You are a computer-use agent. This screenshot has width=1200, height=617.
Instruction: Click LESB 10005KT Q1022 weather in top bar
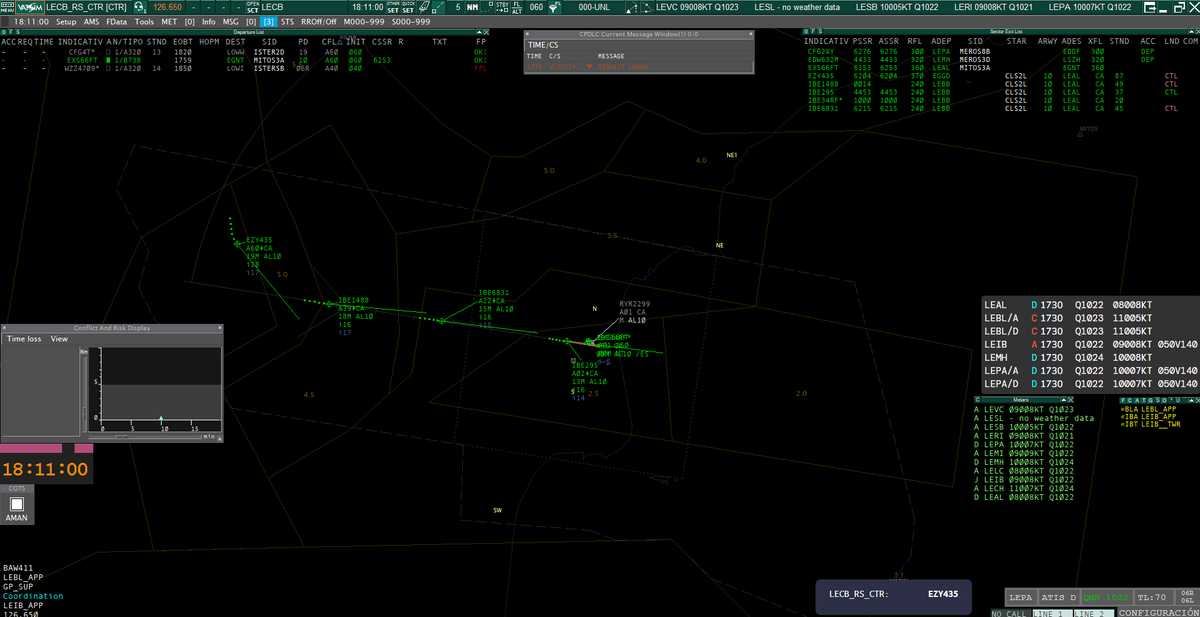[899, 7]
